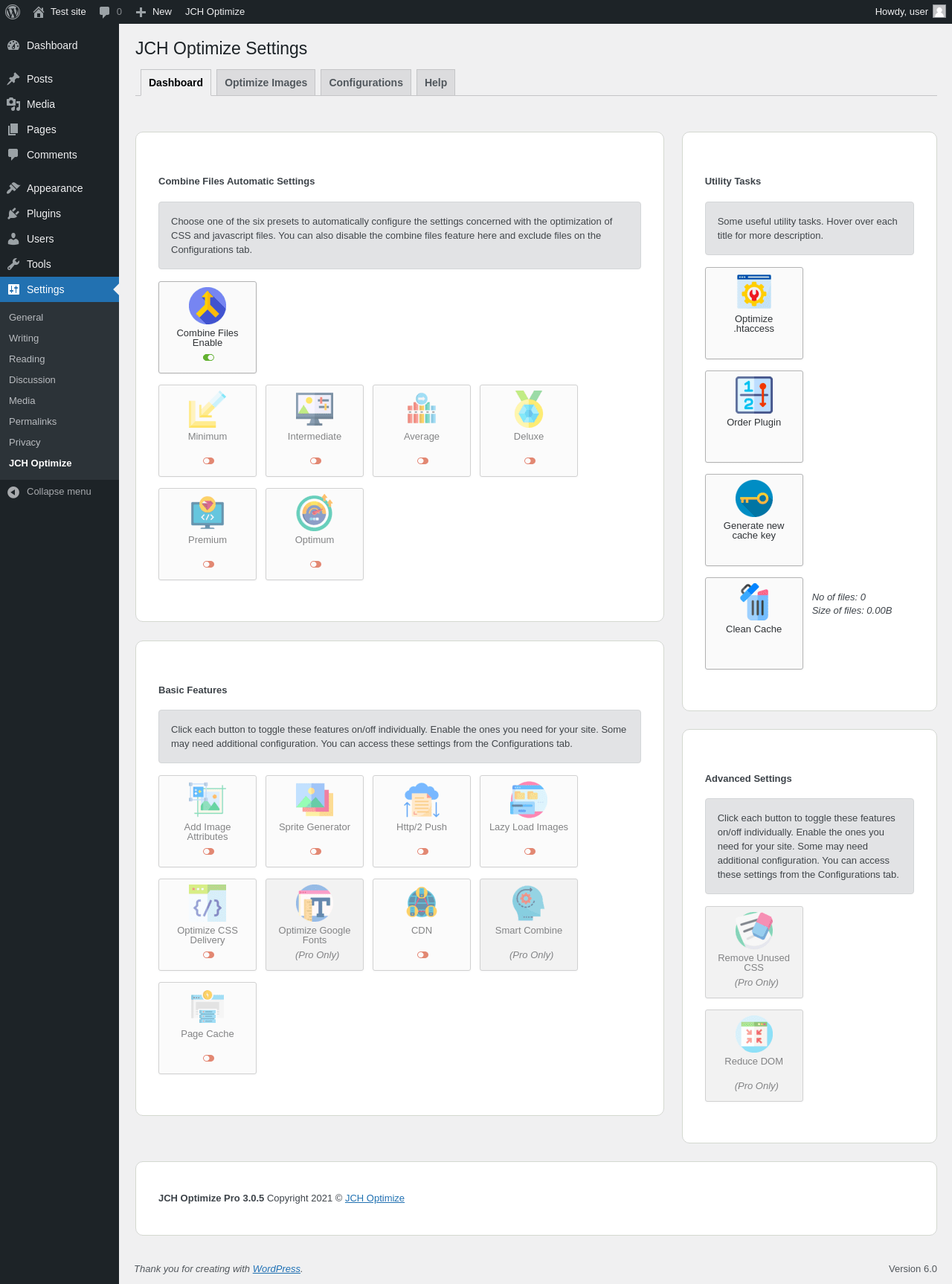Click the Sprite Generator icon
Image resolution: width=952 pixels, height=1284 pixels.
[x=315, y=800]
